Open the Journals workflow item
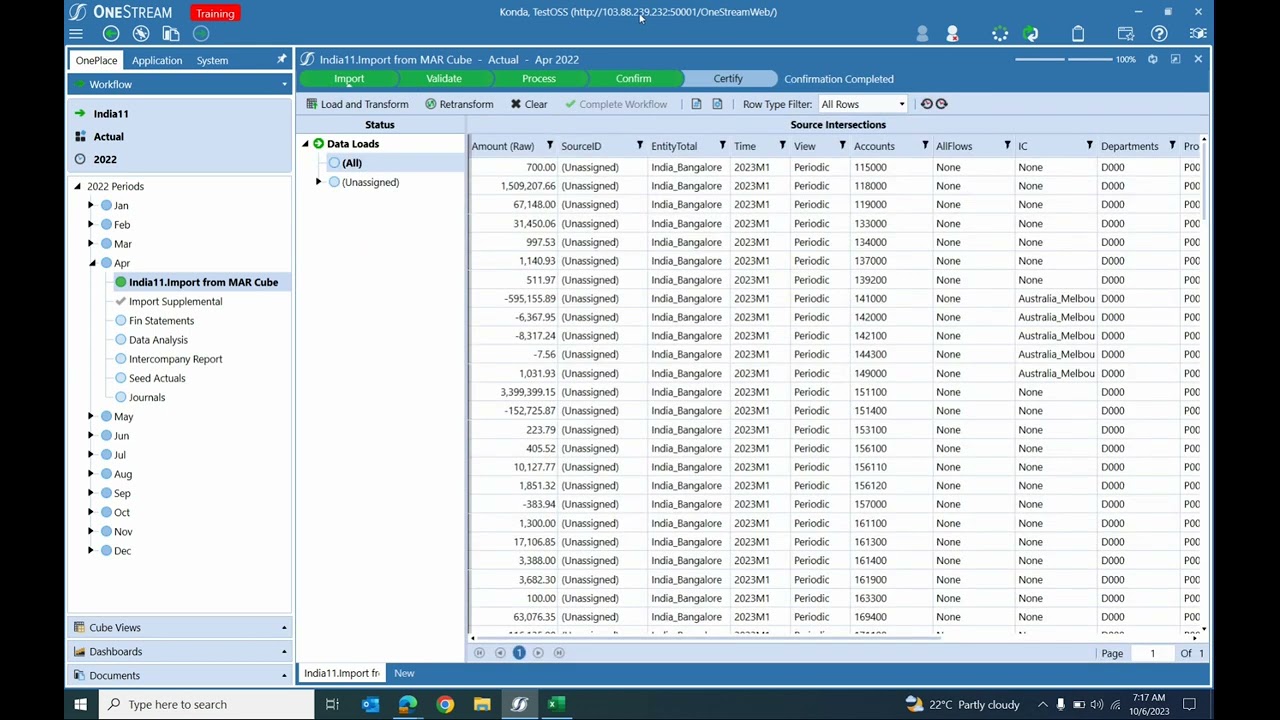This screenshot has height=720, width=1280. coord(147,398)
